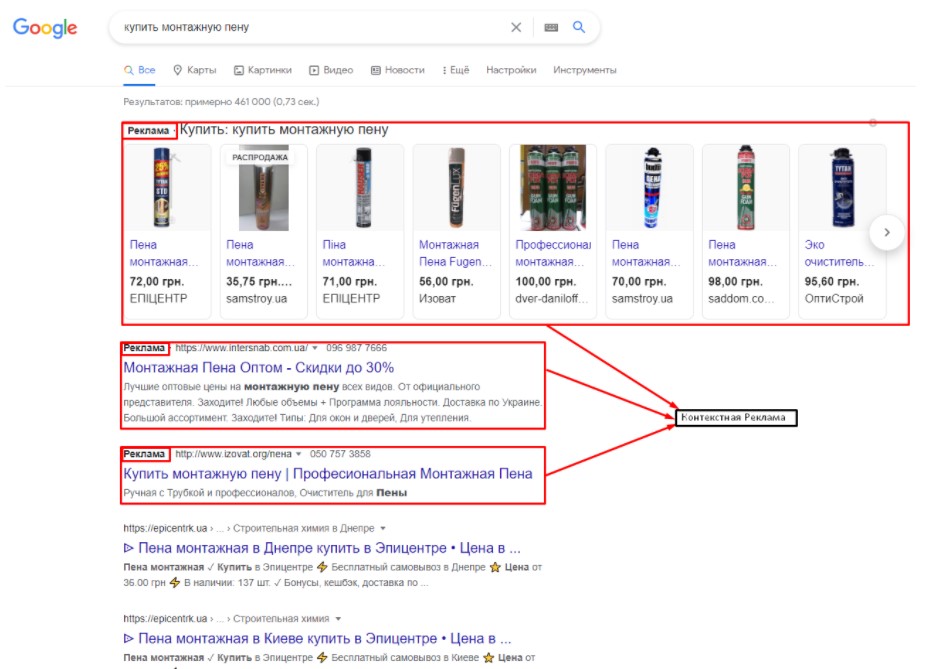Open Піна монтажна link priced 71,00 грн.

click(354, 253)
